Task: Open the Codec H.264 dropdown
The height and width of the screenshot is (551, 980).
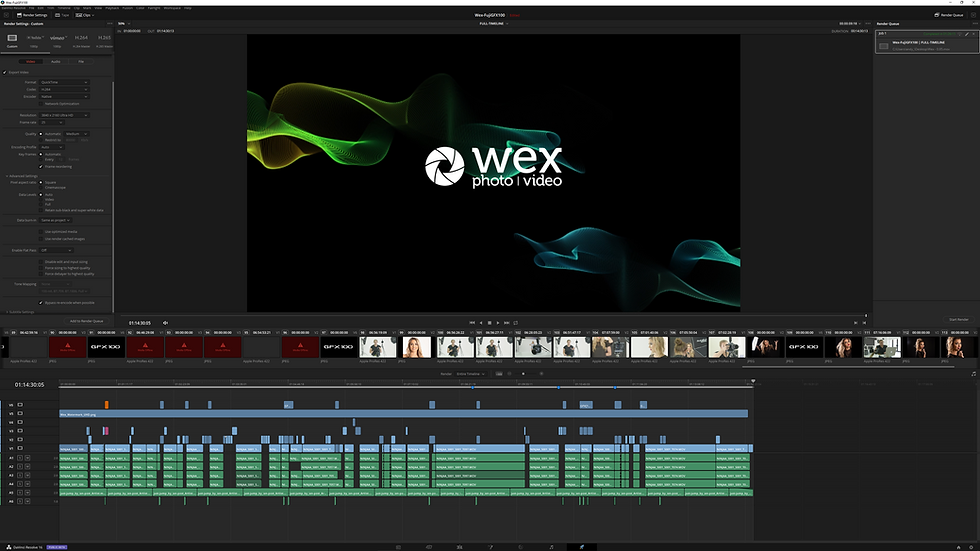Action: tap(64, 89)
